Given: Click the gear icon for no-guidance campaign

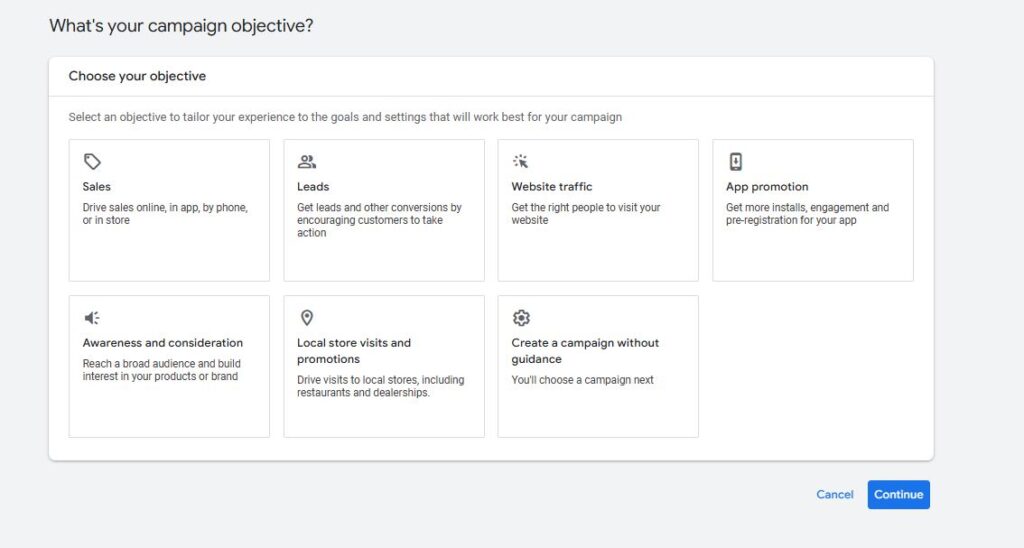Looking at the screenshot, I should tap(521, 318).
